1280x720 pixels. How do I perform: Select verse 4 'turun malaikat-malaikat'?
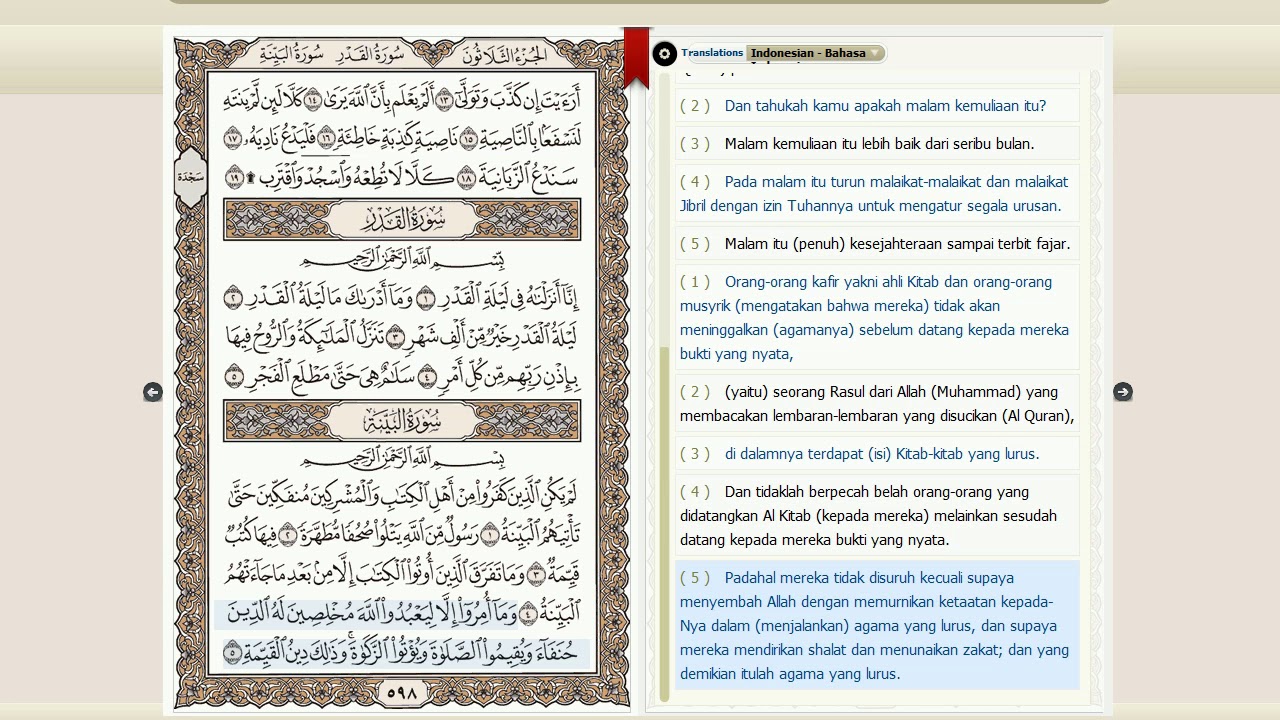877,194
